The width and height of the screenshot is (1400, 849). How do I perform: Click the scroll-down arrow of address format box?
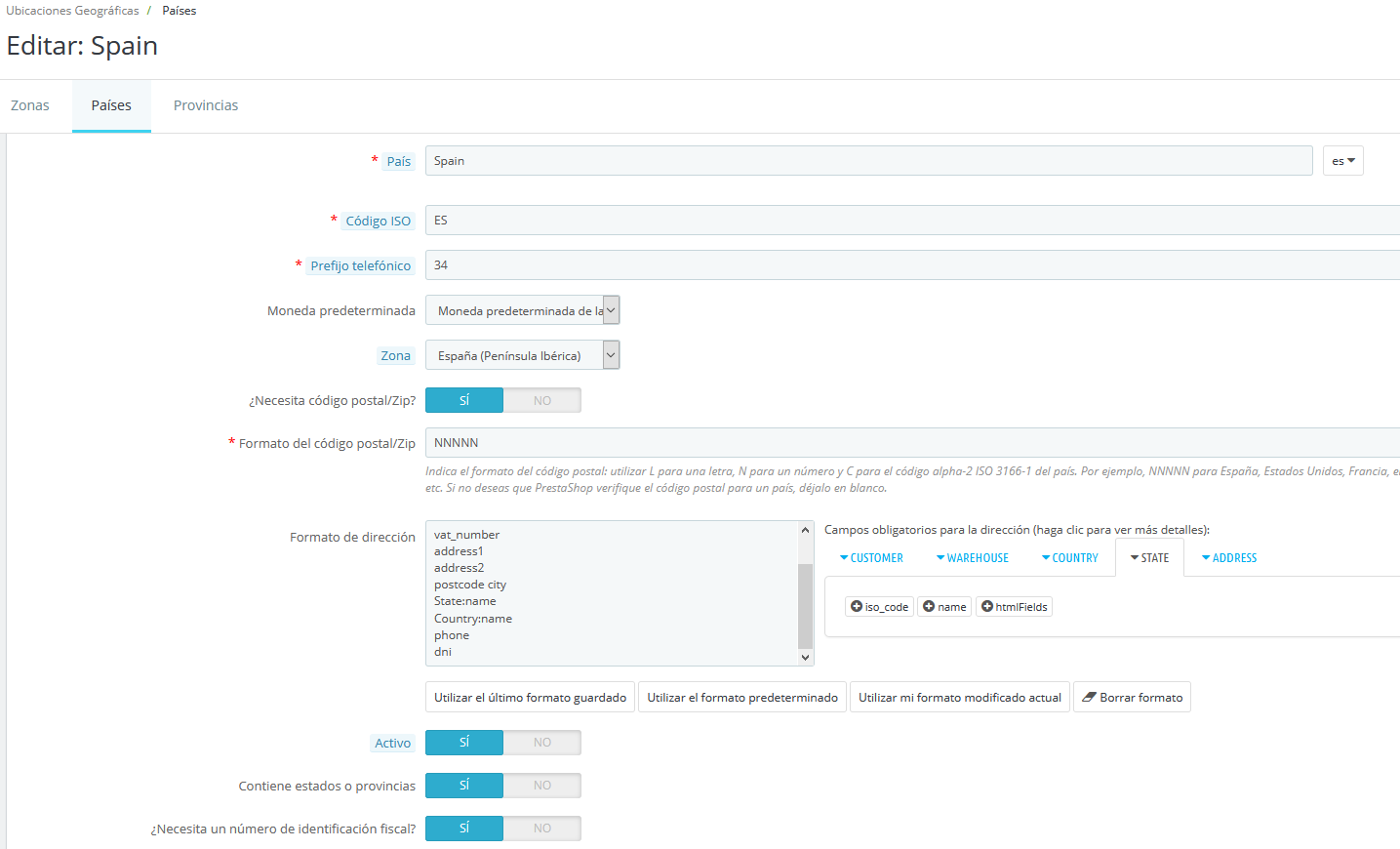click(x=805, y=657)
